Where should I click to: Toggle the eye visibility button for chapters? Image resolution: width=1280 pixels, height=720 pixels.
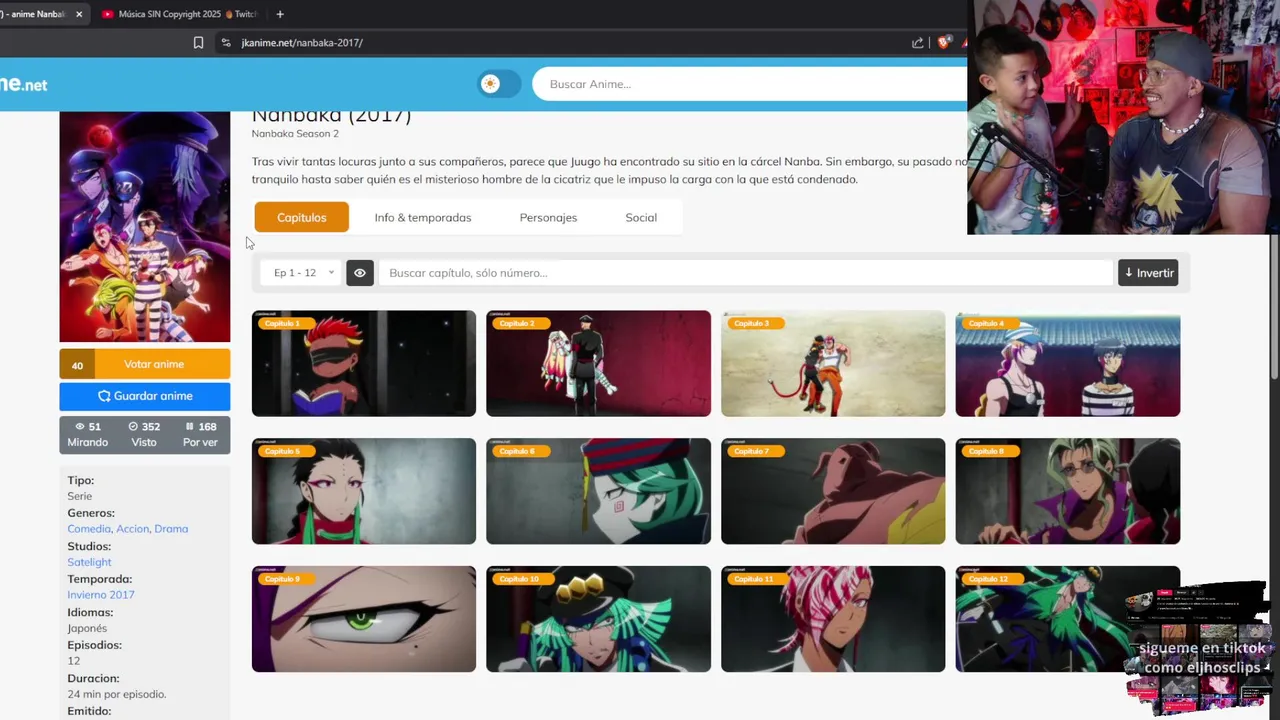360,273
